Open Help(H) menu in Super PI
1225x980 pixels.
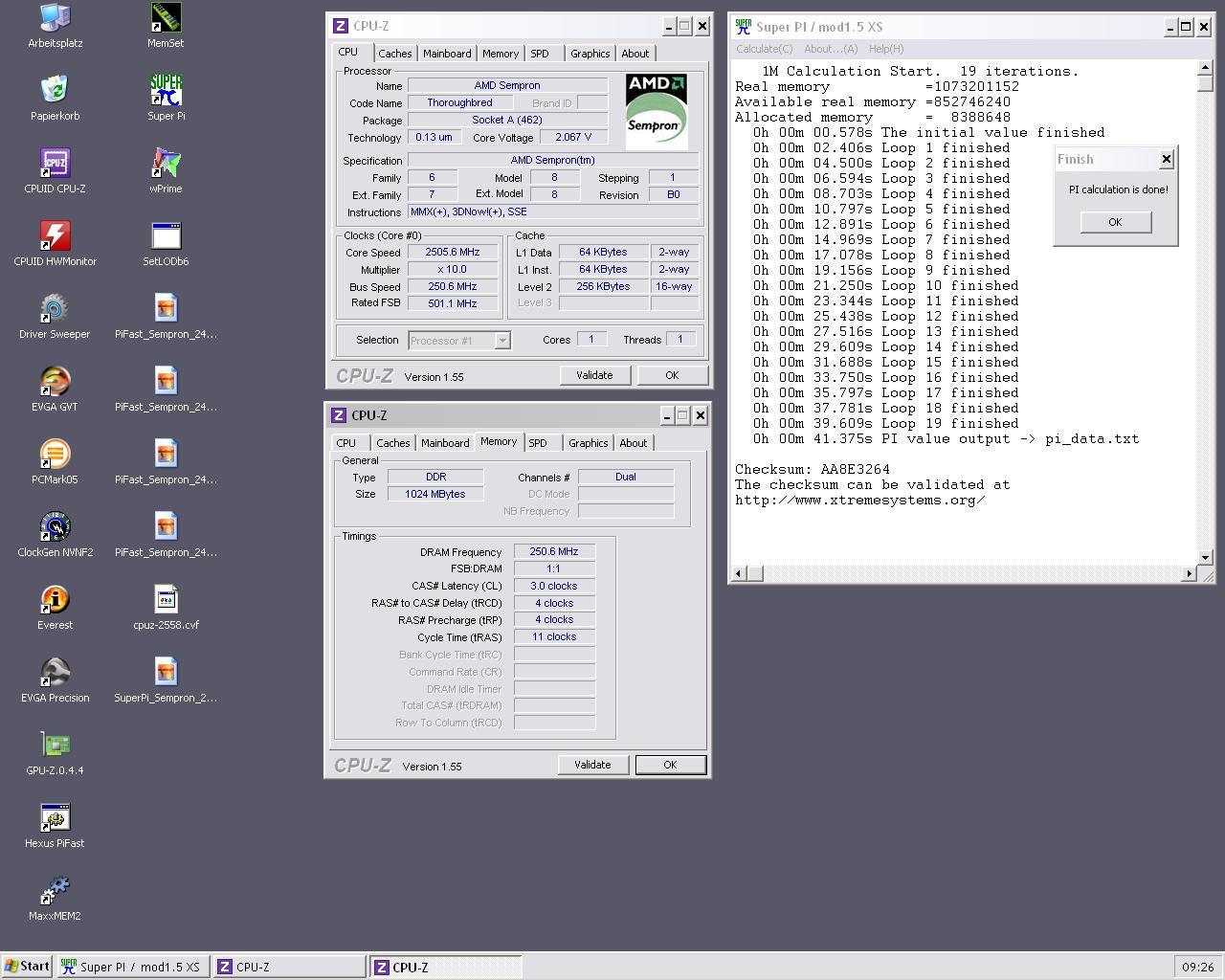coord(886,49)
